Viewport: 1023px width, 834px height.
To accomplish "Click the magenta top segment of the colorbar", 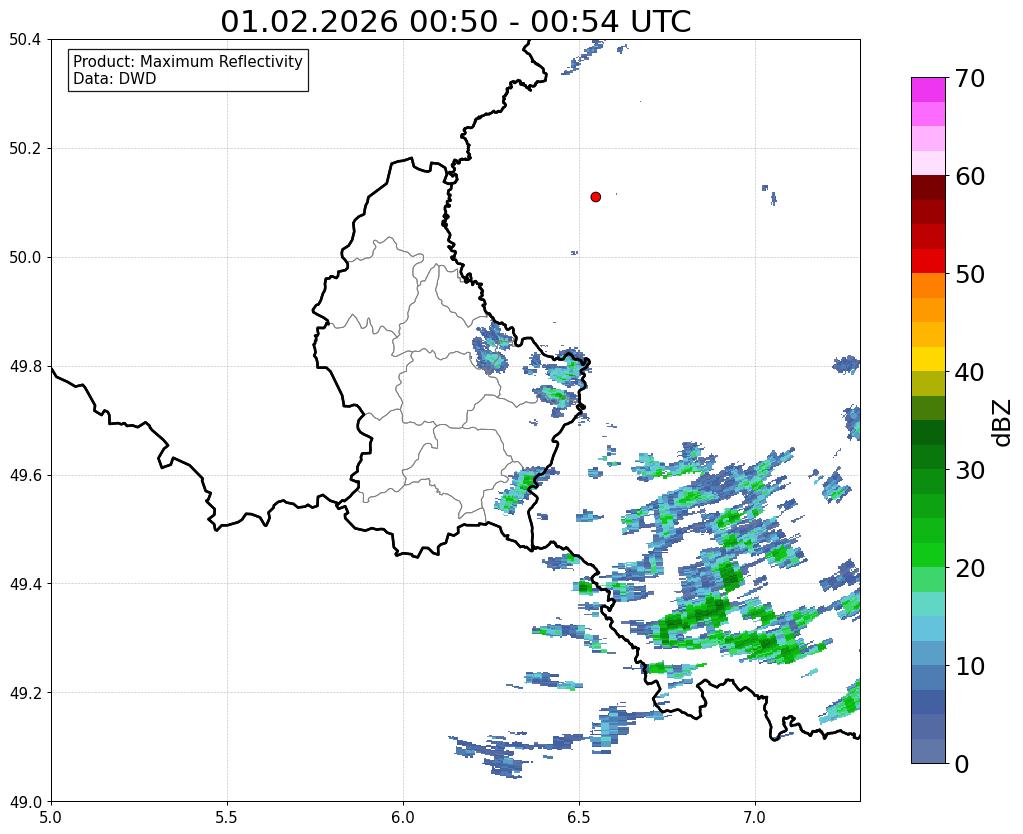I will (x=928, y=89).
